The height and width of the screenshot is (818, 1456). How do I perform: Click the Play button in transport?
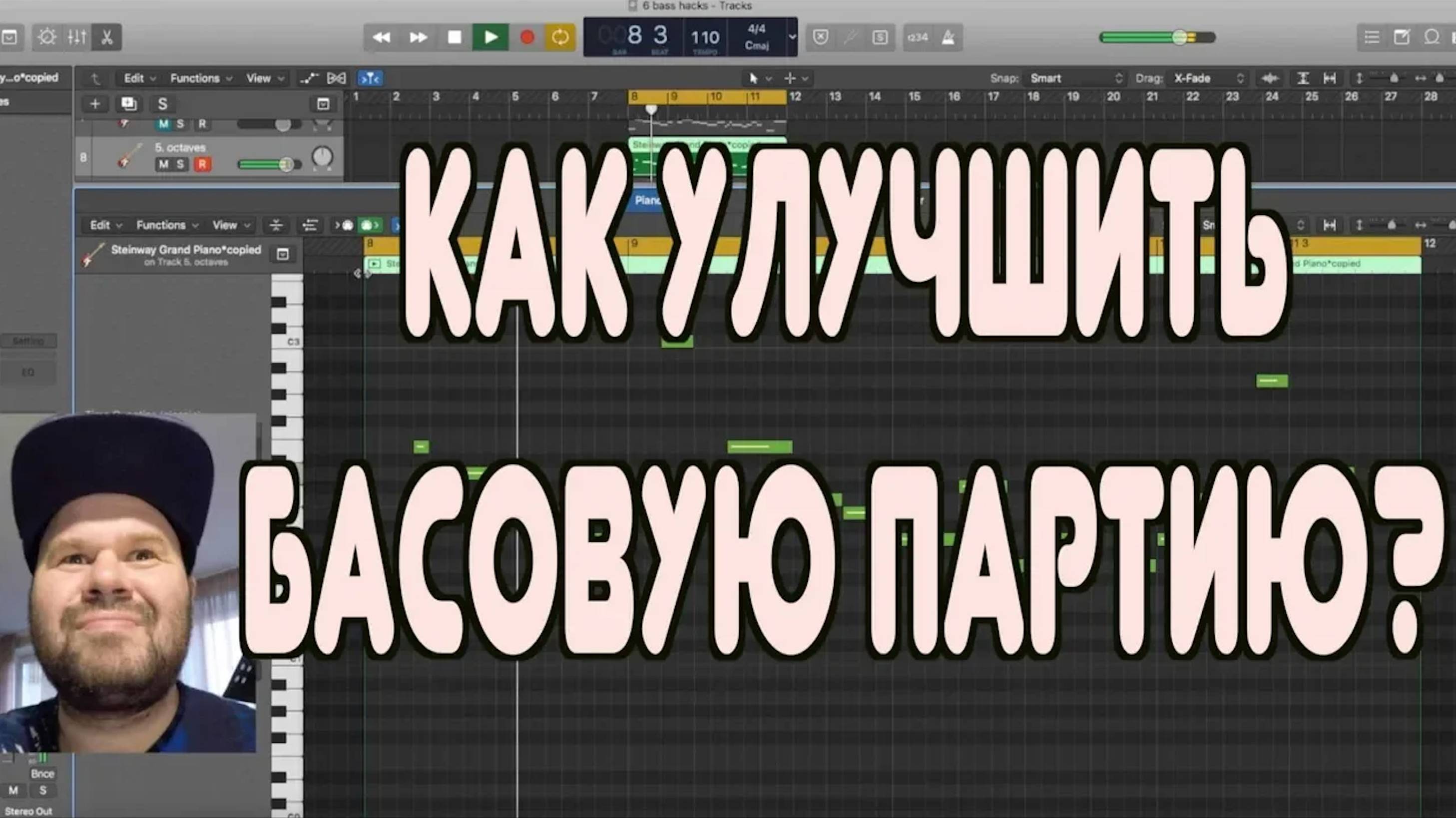click(x=490, y=37)
